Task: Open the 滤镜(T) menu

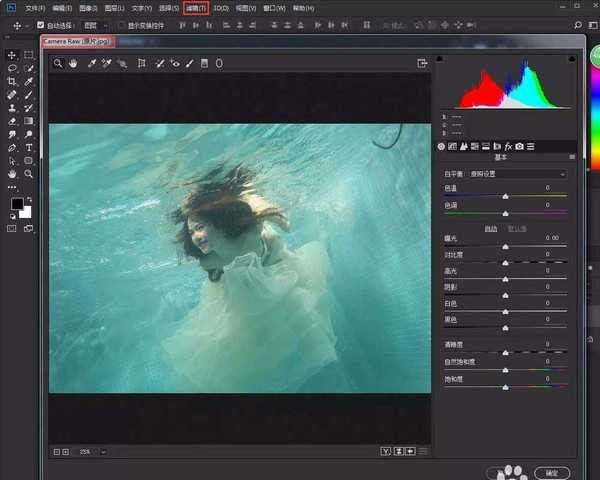Action: 196,8
